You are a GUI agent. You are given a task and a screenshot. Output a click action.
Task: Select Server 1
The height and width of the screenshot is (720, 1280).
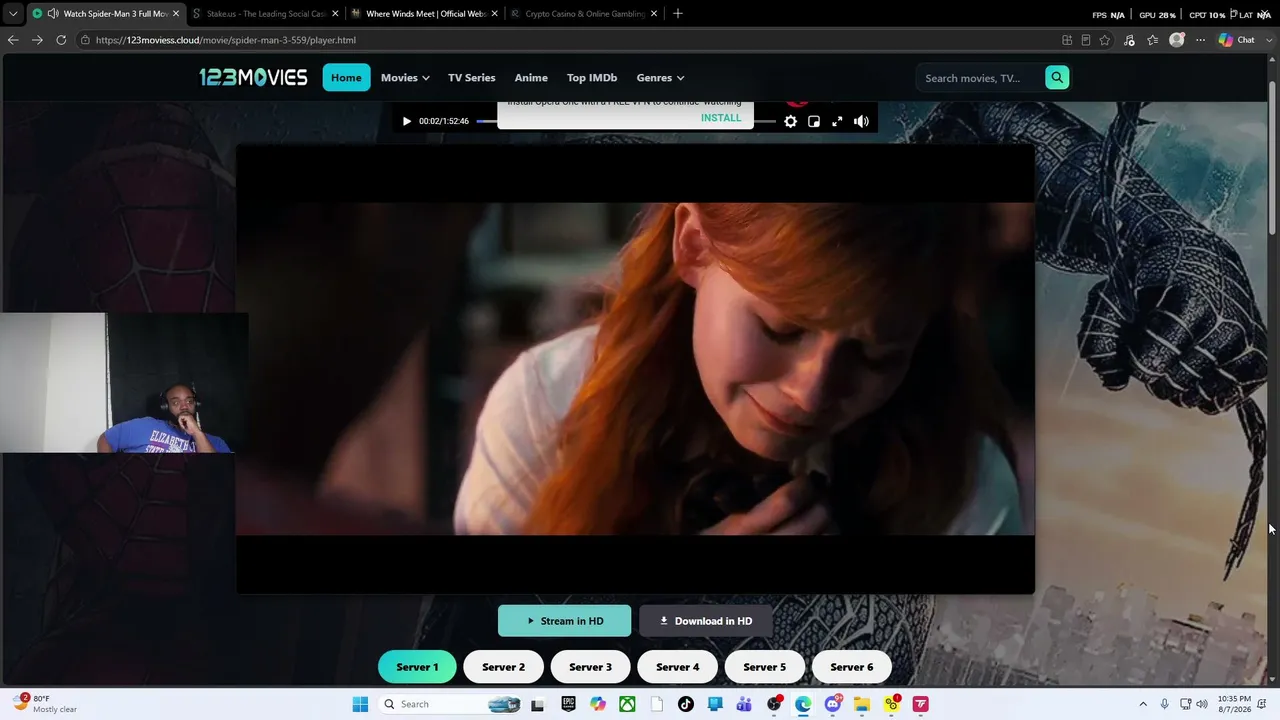pyautogui.click(x=417, y=667)
